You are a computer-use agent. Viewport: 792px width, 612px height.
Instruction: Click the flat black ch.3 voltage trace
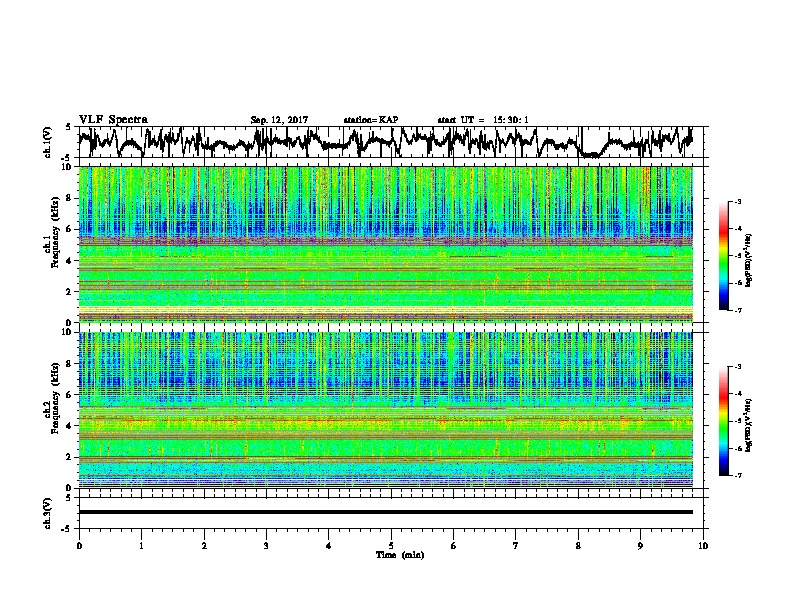(x=386, y=512)
